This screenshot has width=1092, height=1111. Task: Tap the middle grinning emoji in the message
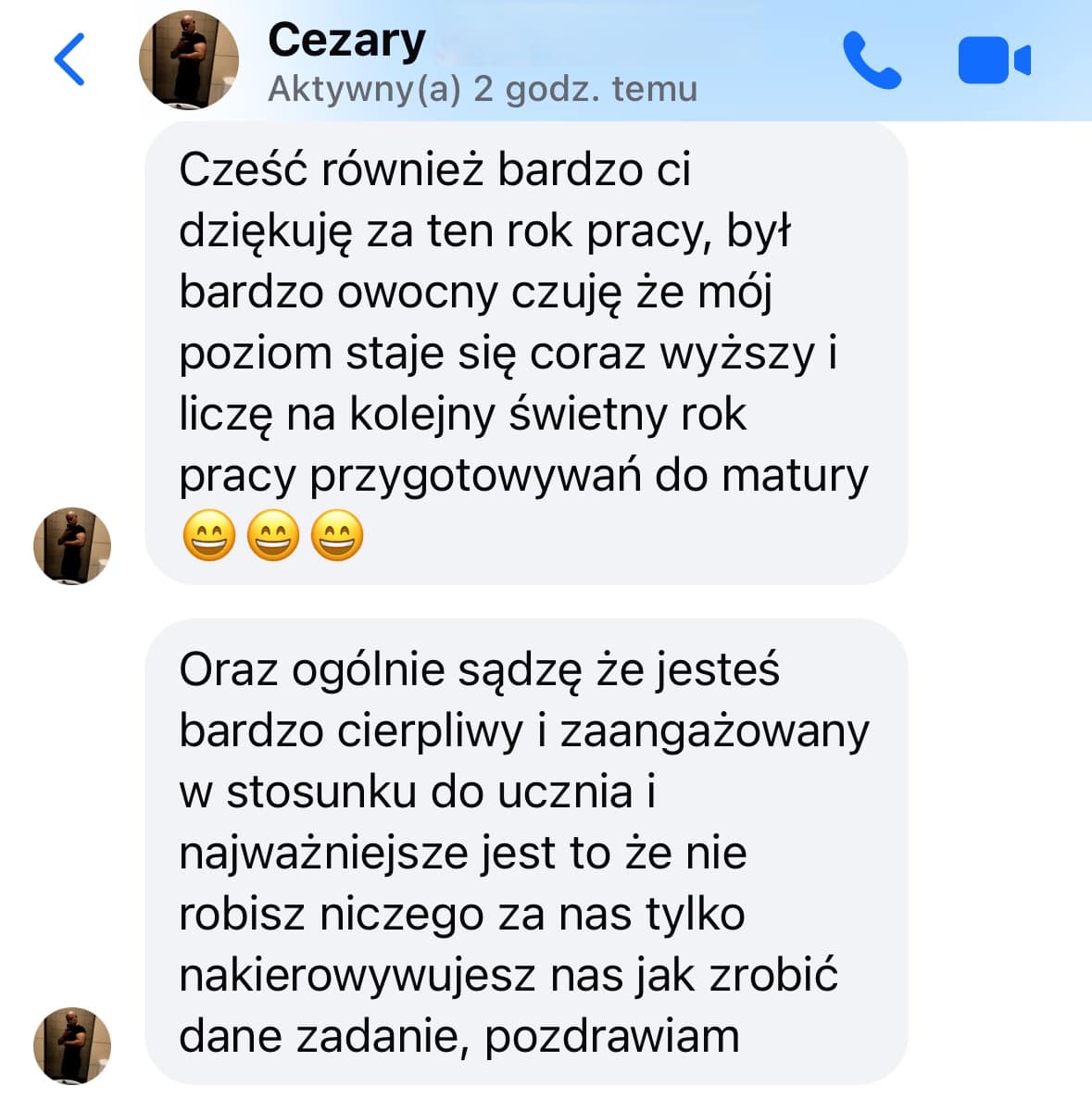[x=272, y=536]
